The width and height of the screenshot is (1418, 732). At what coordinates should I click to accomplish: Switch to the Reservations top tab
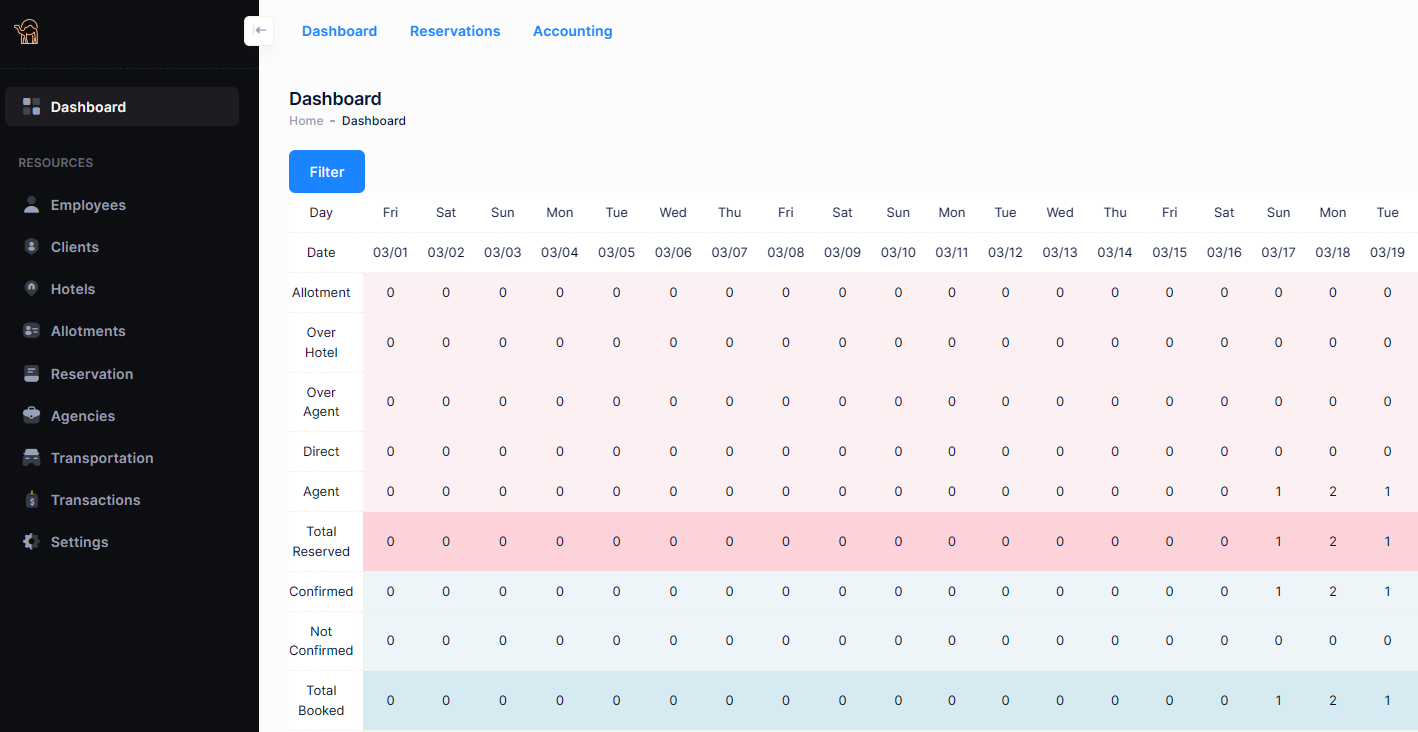[x=455, y=31]
